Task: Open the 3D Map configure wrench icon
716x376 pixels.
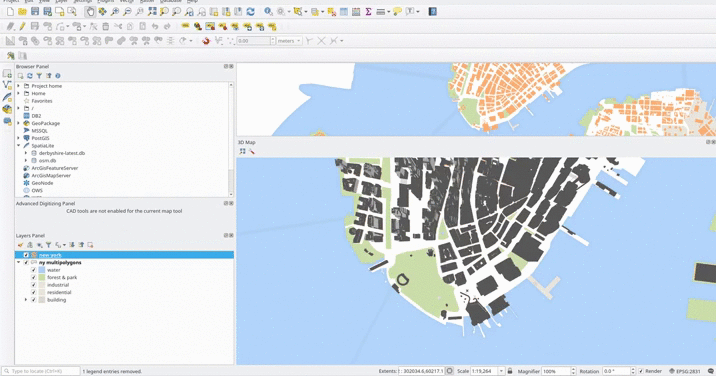Action: point(251,151)
